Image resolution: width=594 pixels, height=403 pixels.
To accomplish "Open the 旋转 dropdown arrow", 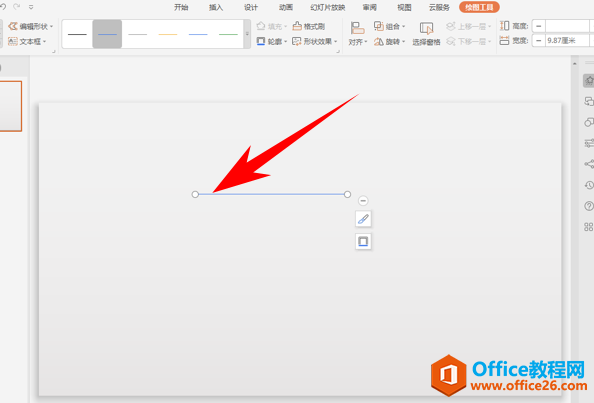I will (404, 42).
